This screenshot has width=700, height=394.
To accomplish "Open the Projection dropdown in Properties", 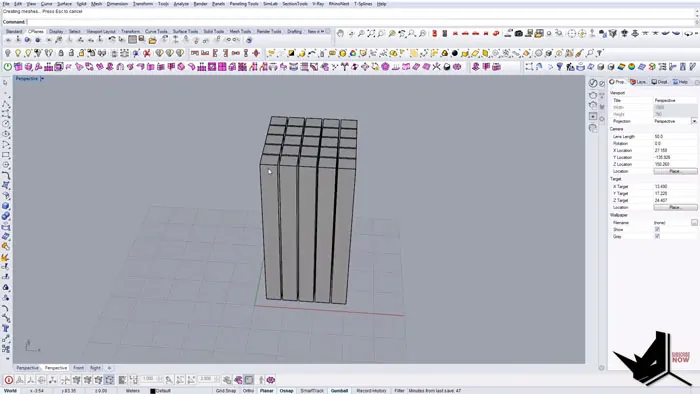I will tap(694, 121).
